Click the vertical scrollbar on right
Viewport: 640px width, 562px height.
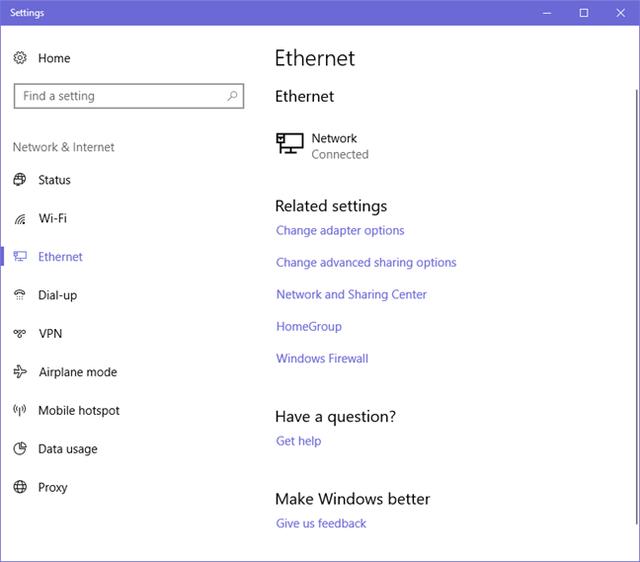coord(637,306)
